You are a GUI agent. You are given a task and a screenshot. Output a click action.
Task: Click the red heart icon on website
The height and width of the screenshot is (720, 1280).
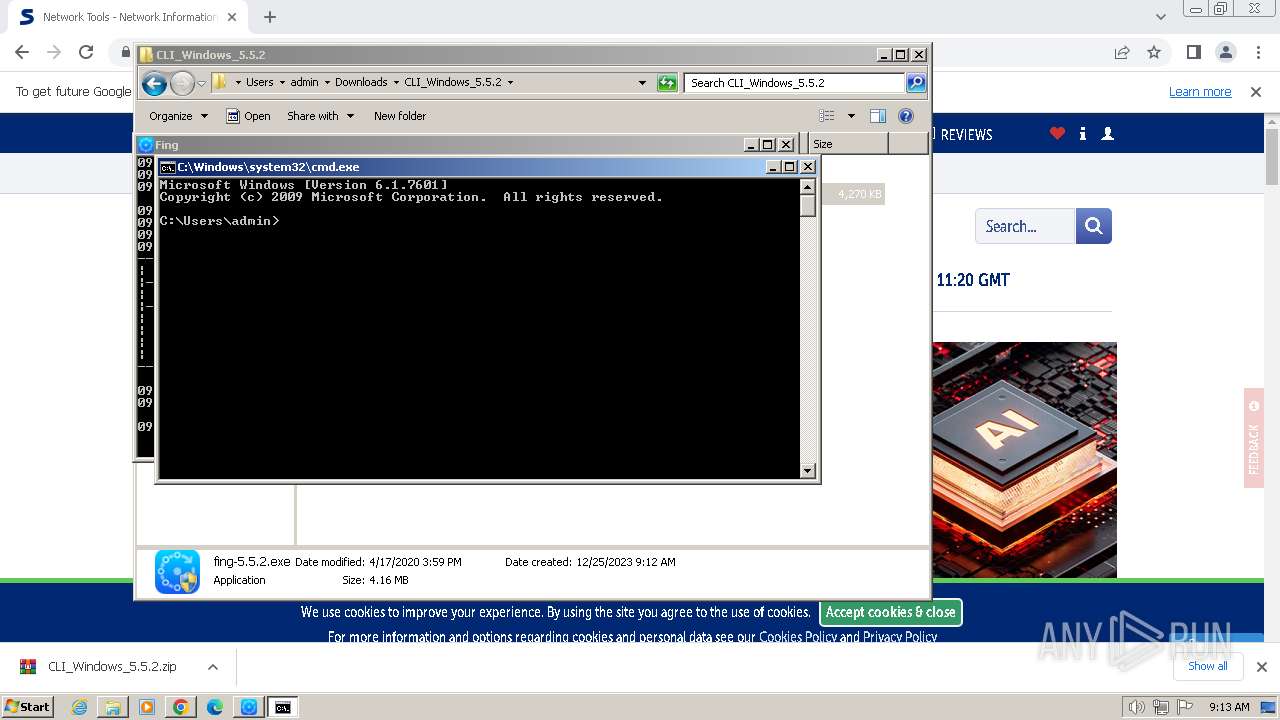coord(1057,133)
